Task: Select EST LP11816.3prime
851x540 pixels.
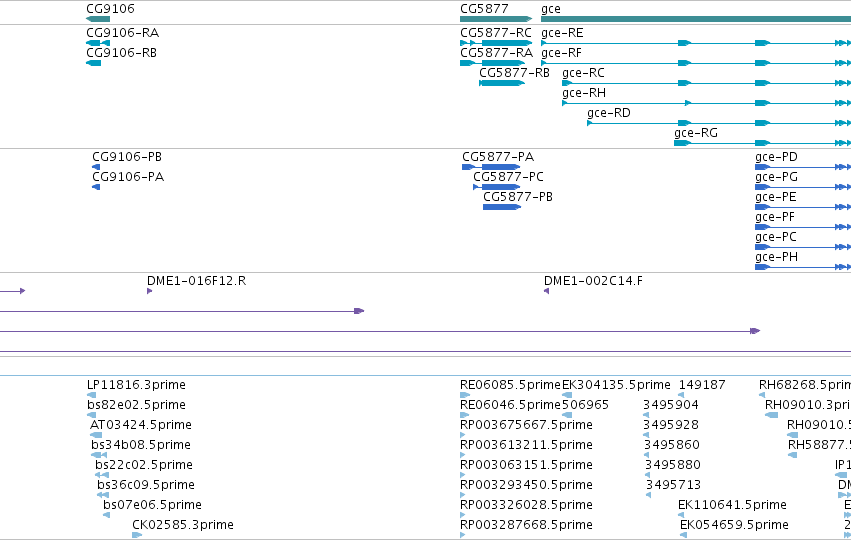Action: [x=136, y=385]
